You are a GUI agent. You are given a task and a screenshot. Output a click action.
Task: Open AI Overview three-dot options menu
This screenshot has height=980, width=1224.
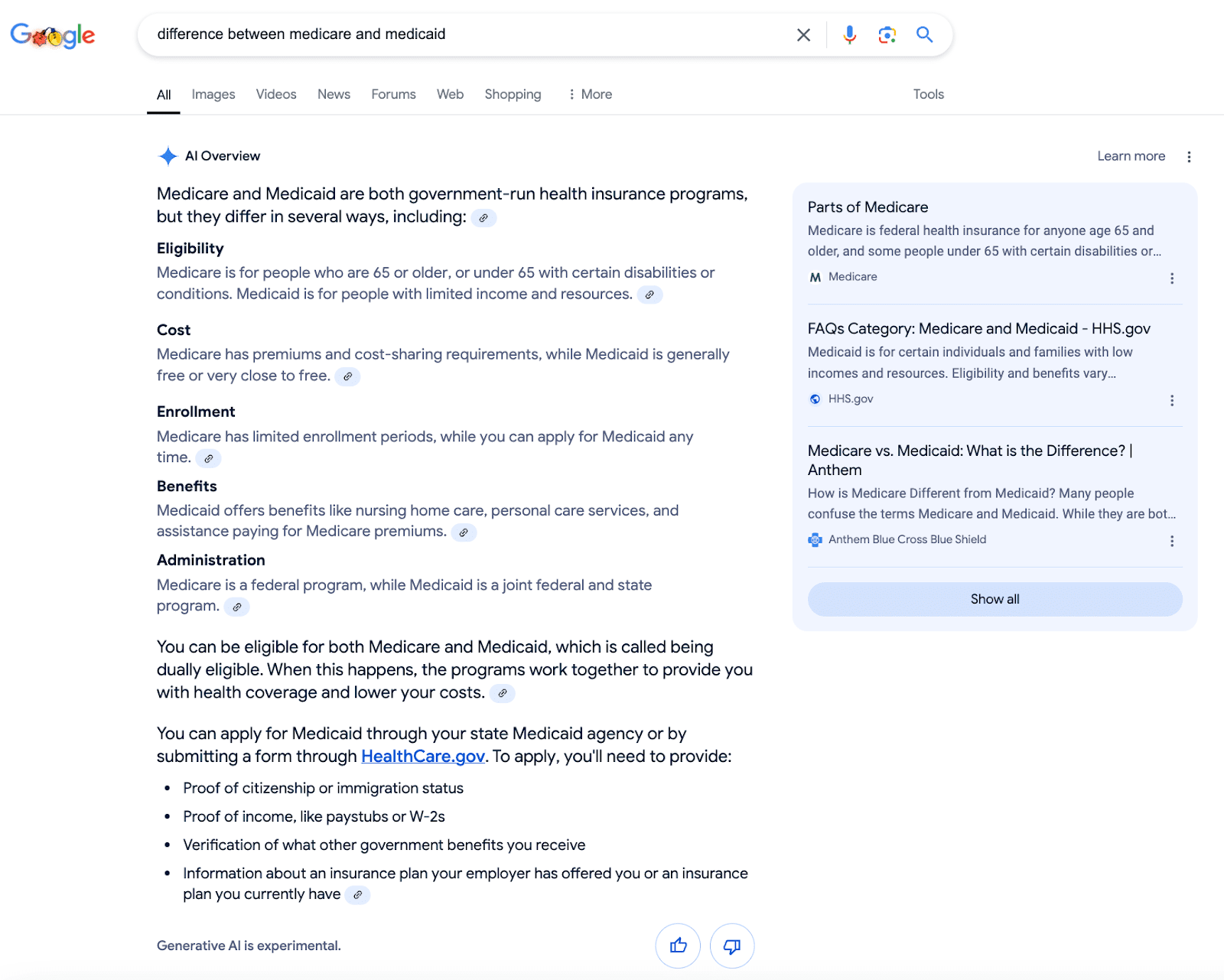pyautogui.click(x=1189, y=157)
